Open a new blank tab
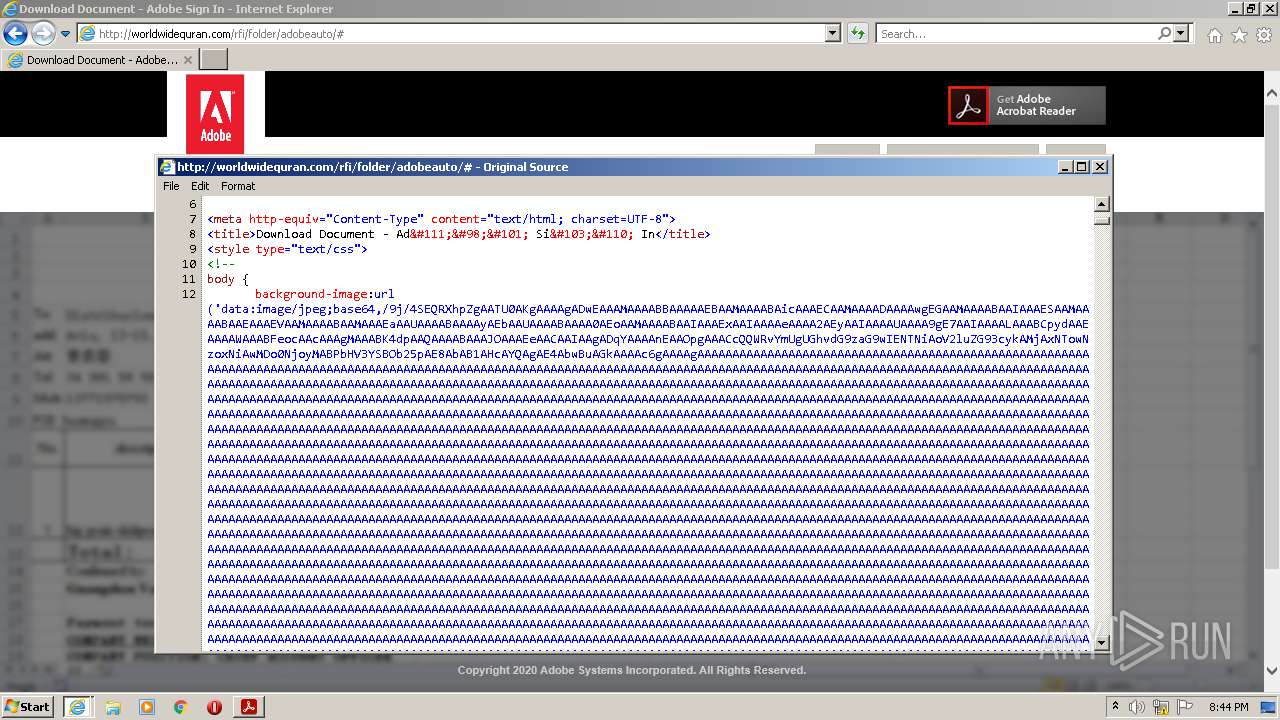Screen dimensions: 1280x720 point(214,60)
